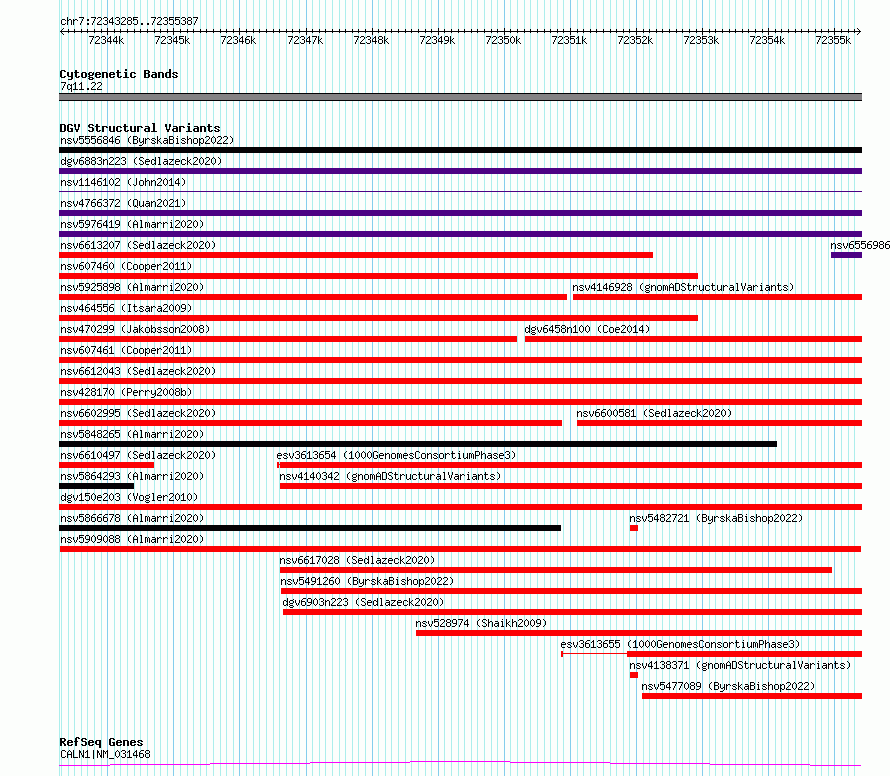Screen dimensions: 890x776
Task: Click the RefSeq Genes track title
Action: (x=101, y=742)
